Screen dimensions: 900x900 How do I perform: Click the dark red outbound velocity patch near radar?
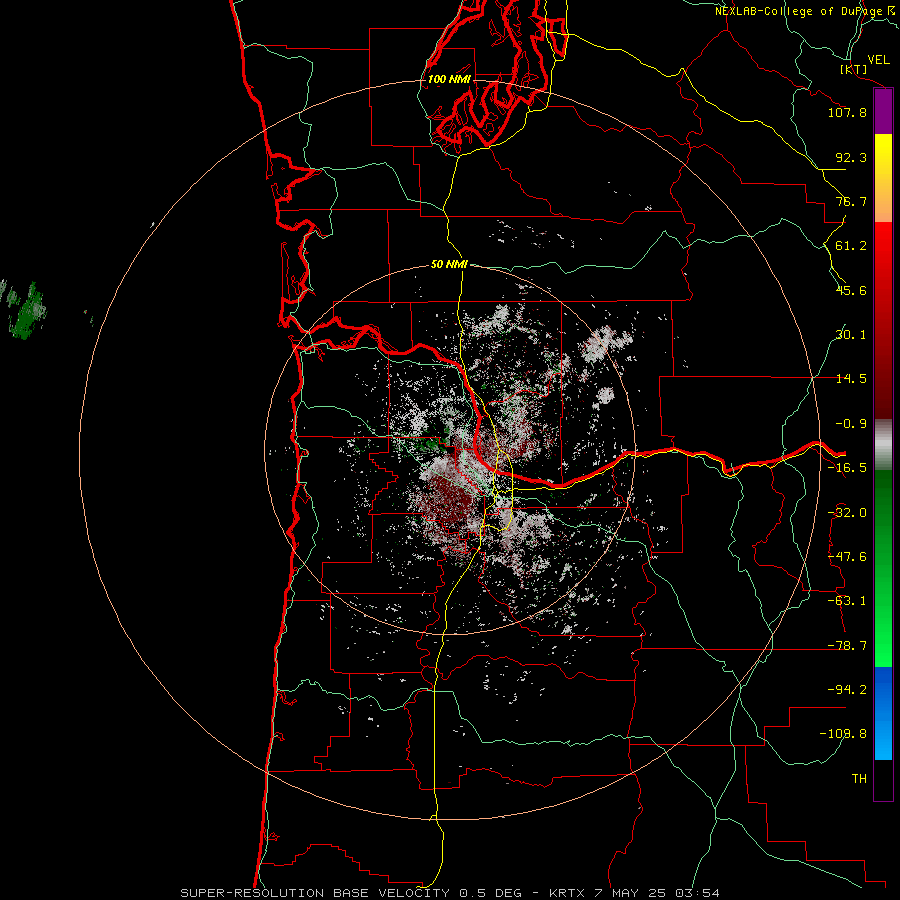point(448,499)
